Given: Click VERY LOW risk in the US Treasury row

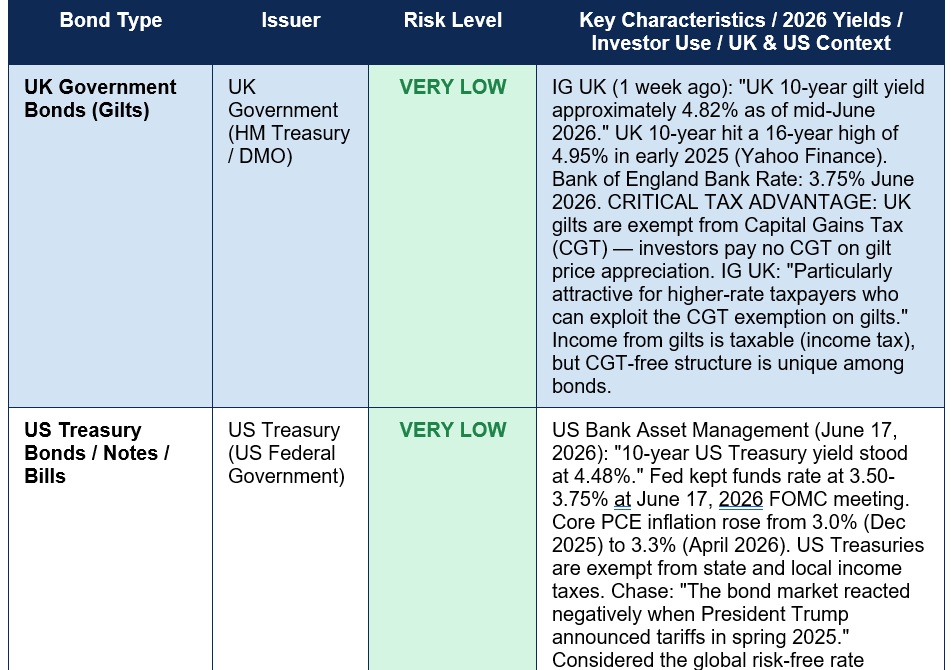Looking at the screenshot, I should [x=452, y=430].
